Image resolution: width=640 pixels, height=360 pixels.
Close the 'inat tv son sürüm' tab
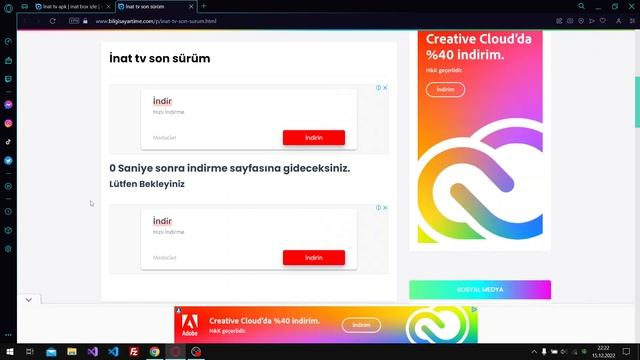pyautogui.click(x=191, y=7)
